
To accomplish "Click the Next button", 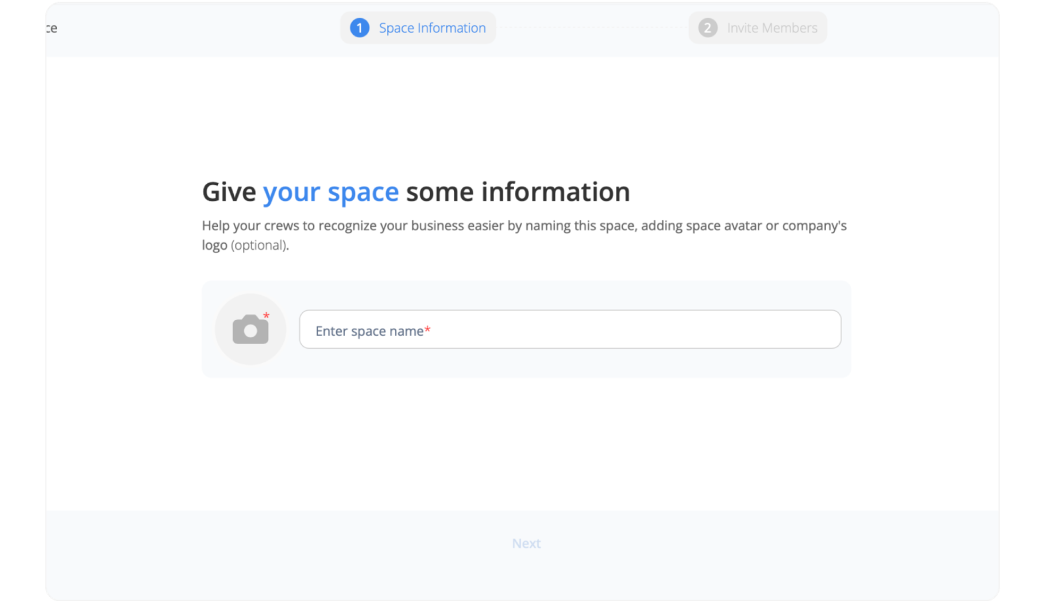I will [526, 543].
